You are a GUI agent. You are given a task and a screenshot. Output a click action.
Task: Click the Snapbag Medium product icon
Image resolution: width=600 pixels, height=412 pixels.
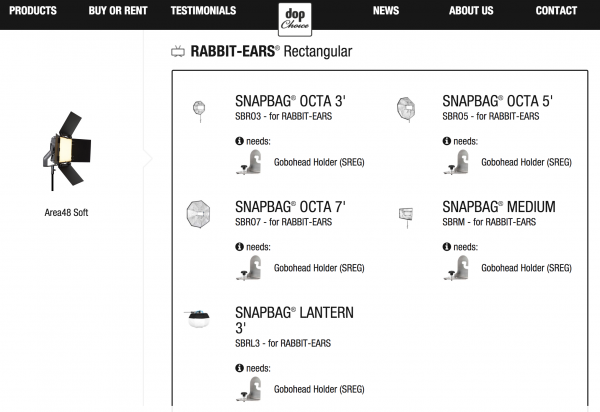(406, 215)
